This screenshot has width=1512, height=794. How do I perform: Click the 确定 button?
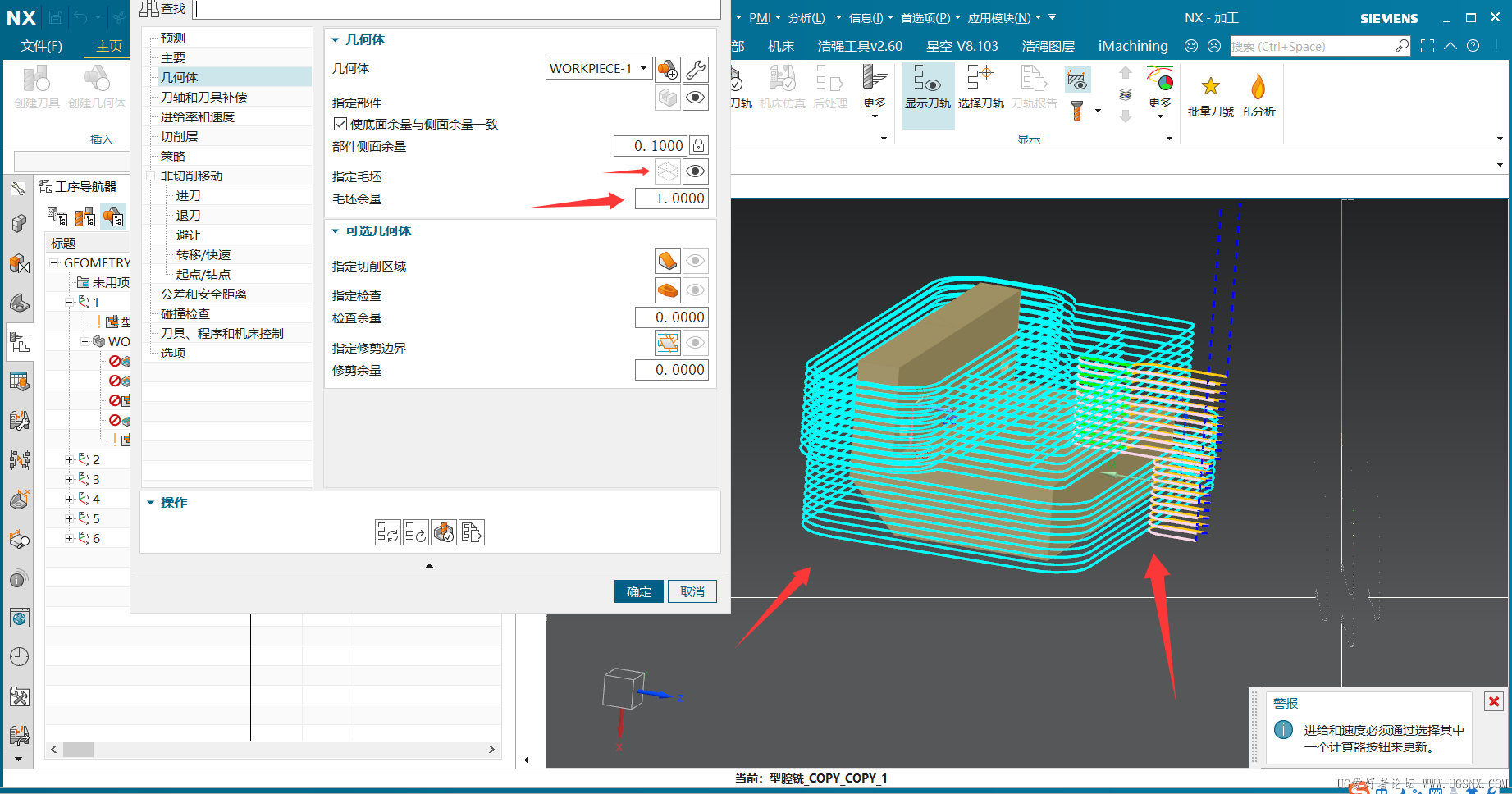[x=638, y=591]
